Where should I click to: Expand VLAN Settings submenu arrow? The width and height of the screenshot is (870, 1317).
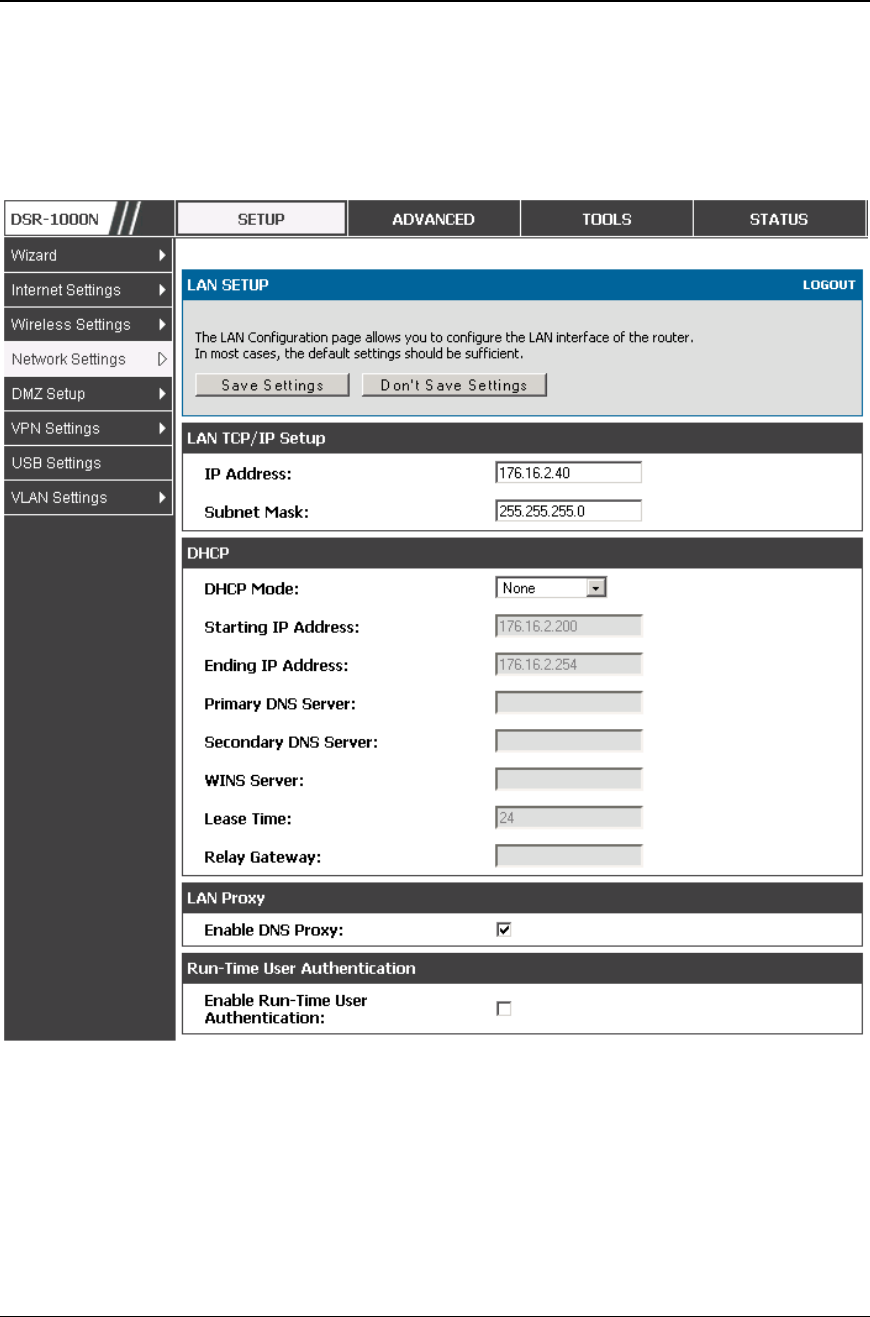(x=162, y=497)
